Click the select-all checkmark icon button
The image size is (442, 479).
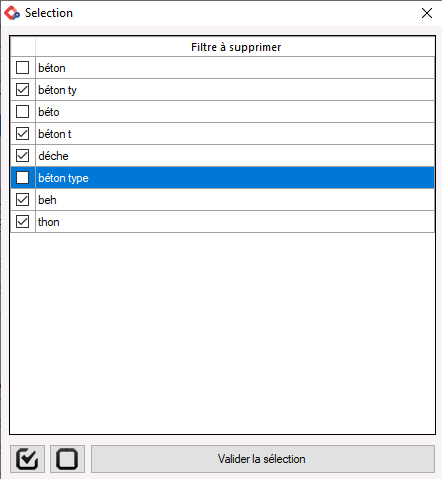(27, 459)
